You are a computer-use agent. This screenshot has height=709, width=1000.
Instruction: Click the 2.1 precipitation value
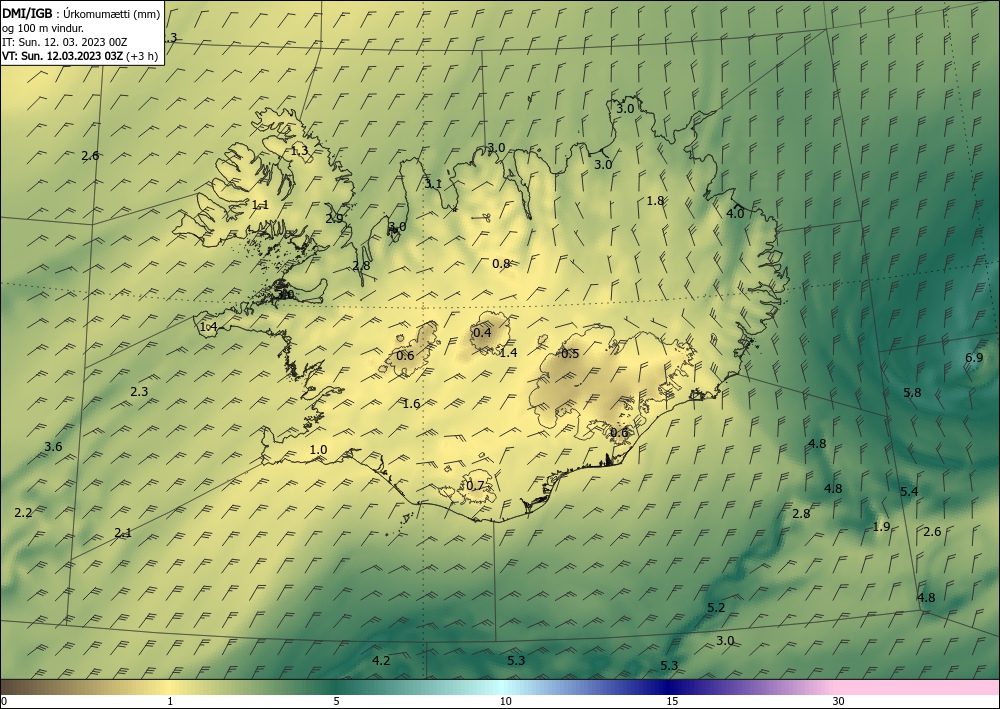pyautogui.click(x=123, y=532)
